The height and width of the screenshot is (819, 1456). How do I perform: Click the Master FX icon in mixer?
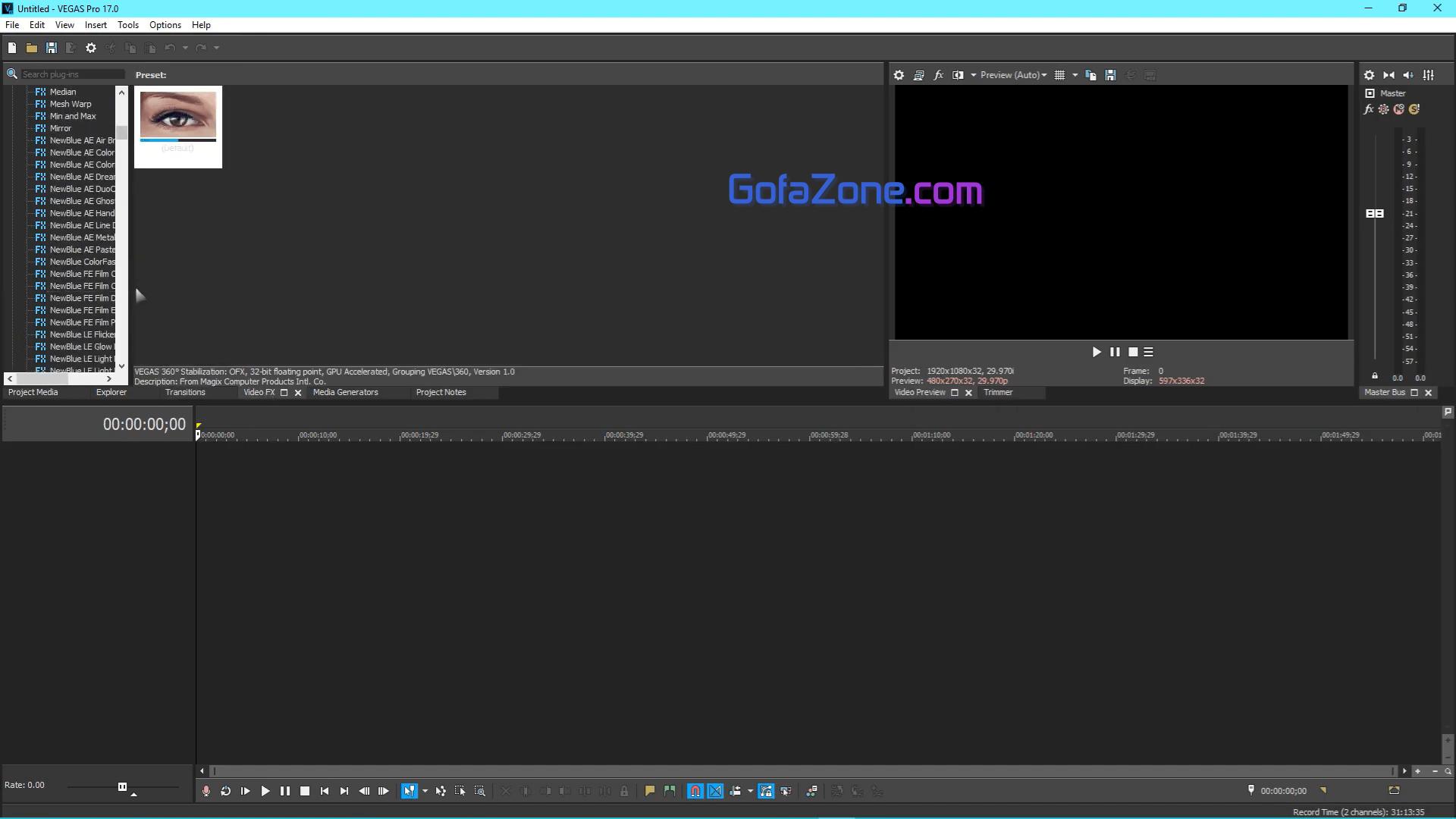1369,109
